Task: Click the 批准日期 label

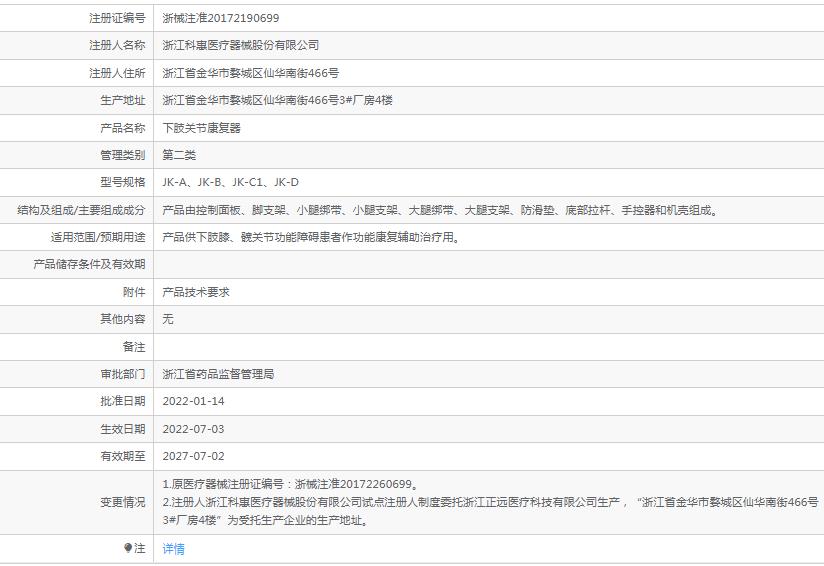Action: click(123, 402)
